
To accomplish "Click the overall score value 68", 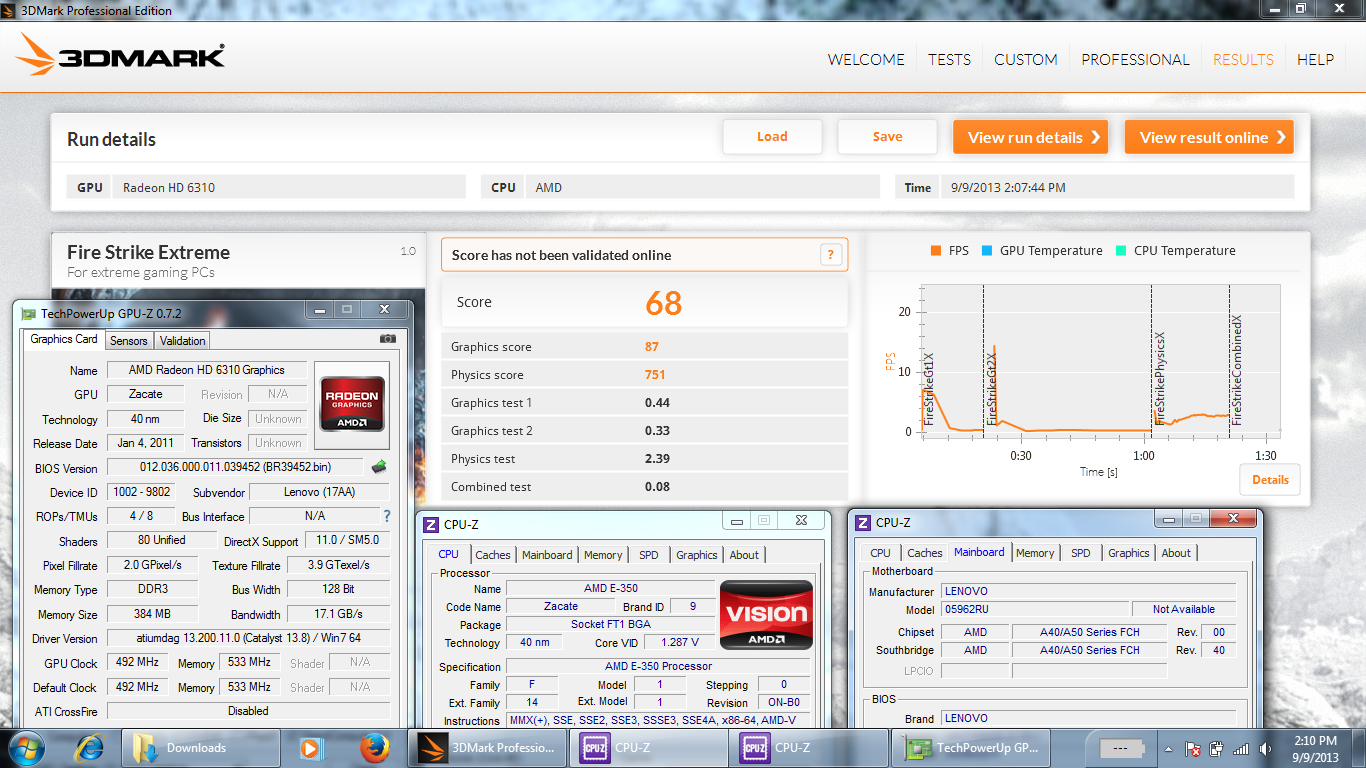I will 664,302.
